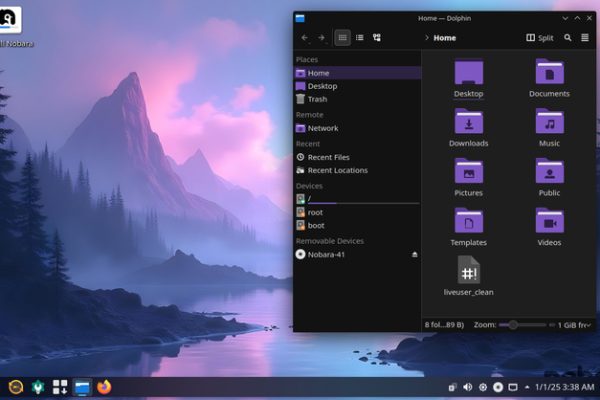
Task: Open Desktop in the Places panel
Action: [358, 86]
